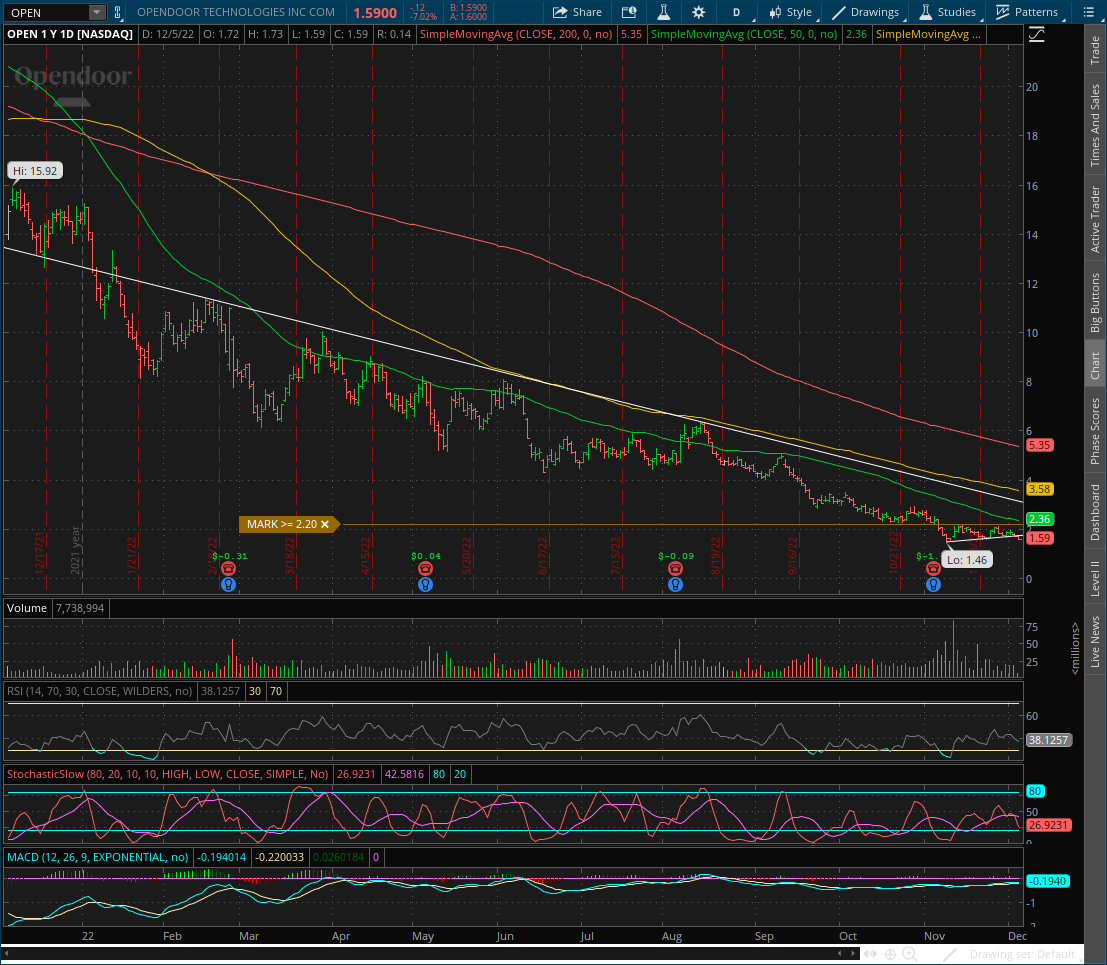
Task: Click the chart mode icon beside the study labels
Action: coord(1036,34)
